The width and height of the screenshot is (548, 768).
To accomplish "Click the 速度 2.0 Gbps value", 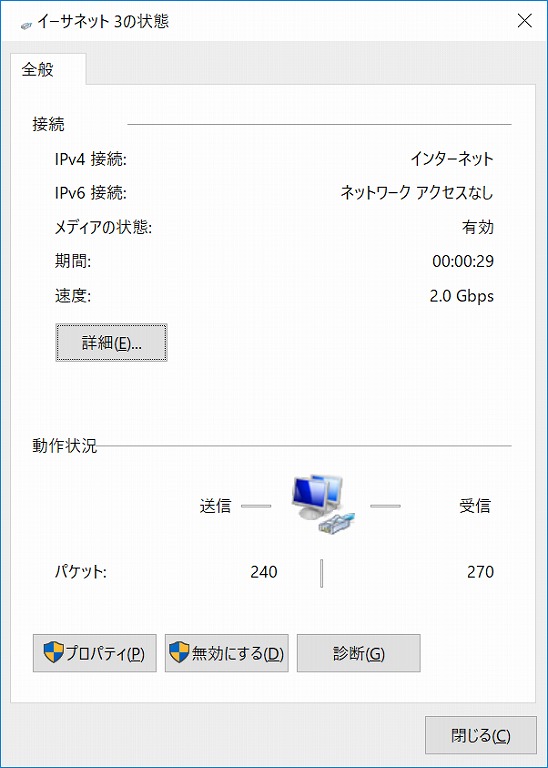I will tap(462, 296).
